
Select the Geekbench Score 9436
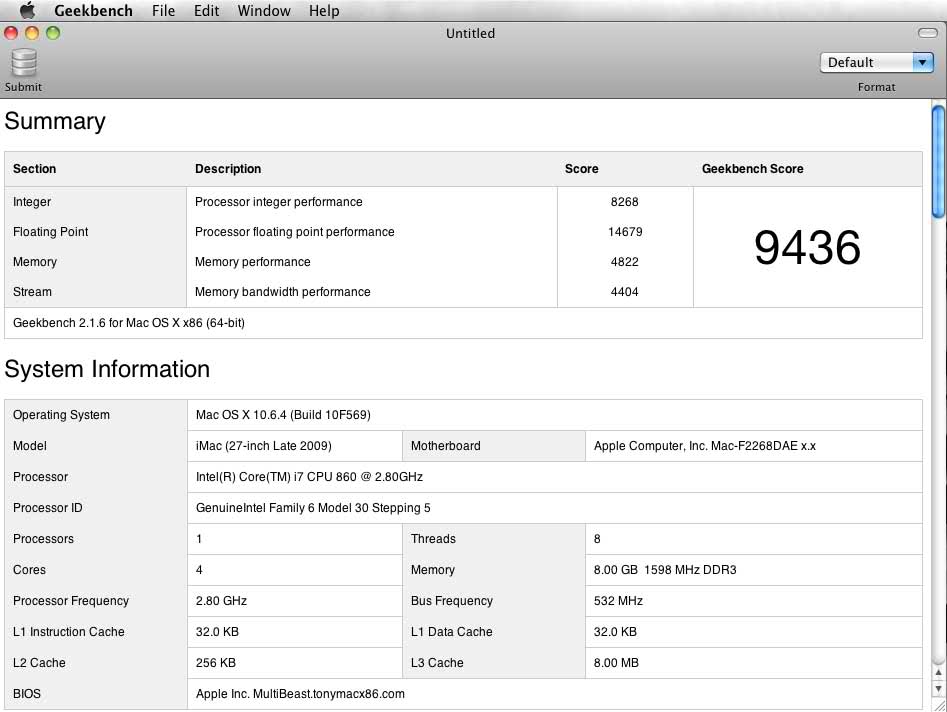point(807,248)
